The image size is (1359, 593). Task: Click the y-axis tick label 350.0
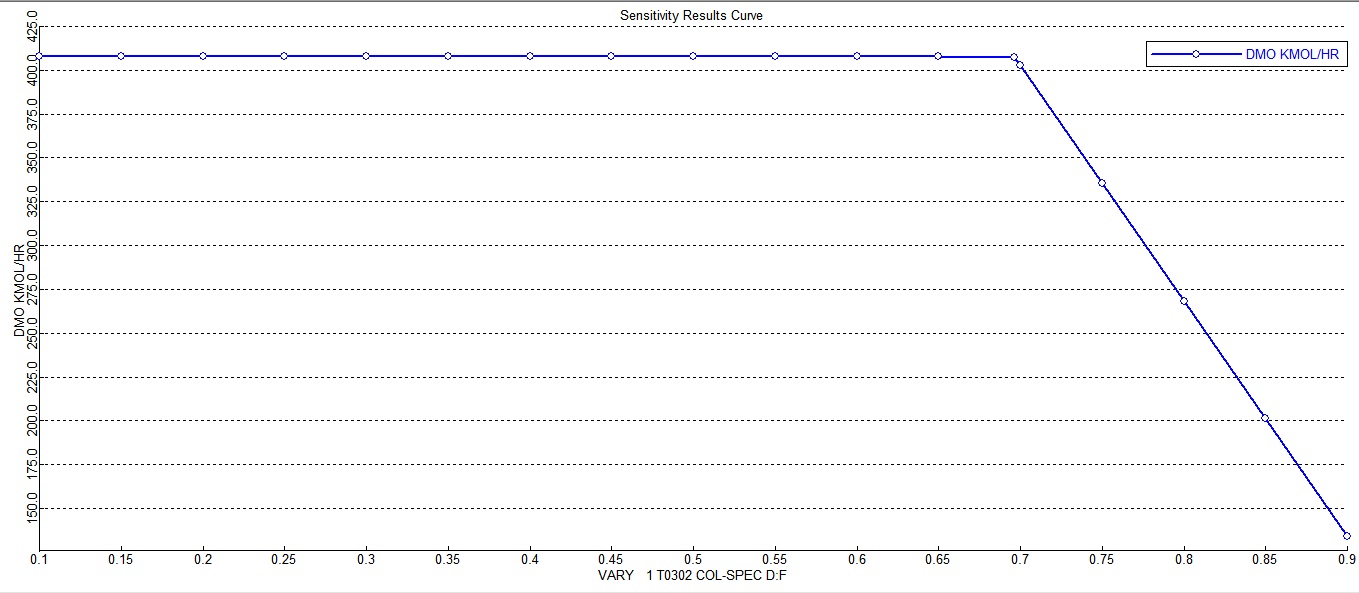click(33, 158)
